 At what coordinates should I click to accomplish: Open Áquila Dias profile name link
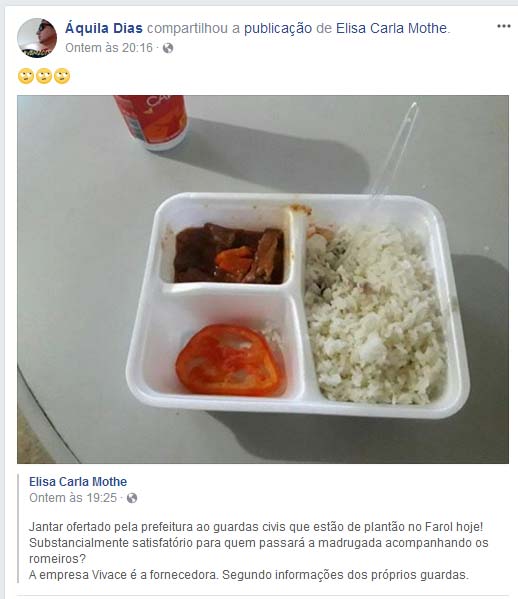point(104,28)
